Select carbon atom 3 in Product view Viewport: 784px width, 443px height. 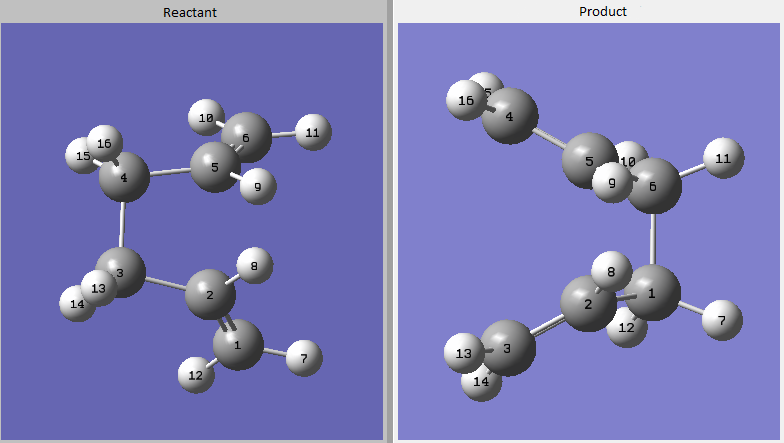[508, 348]
